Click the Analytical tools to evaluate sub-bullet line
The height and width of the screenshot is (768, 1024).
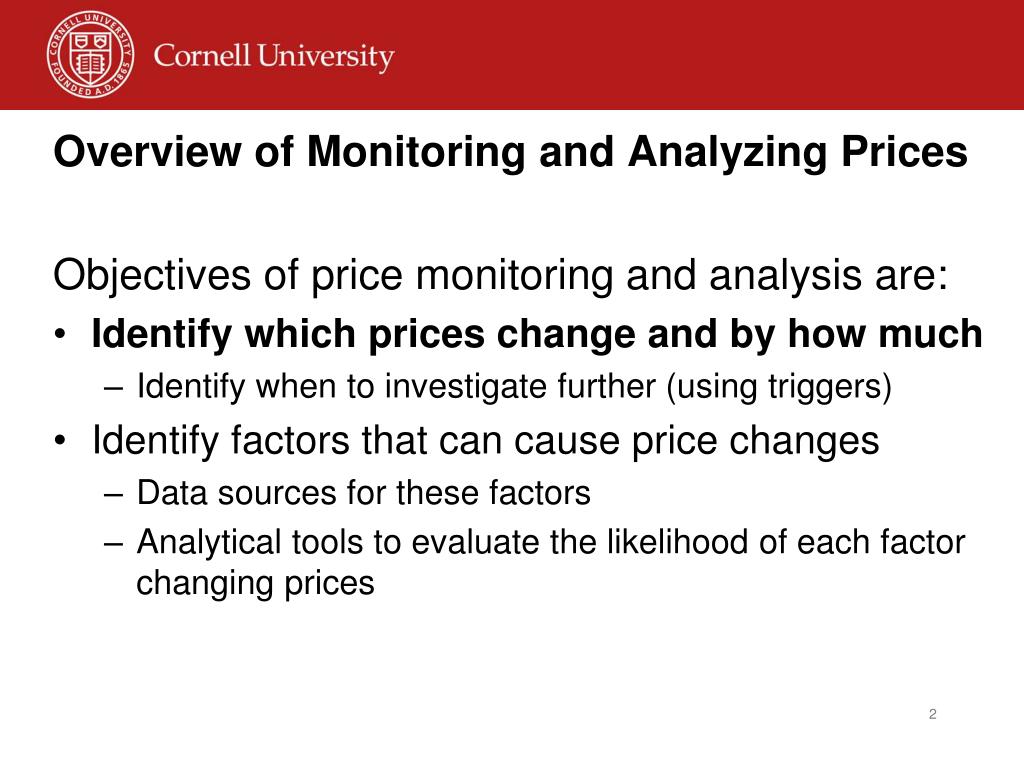pyautogui.click(x=551, y=543)
